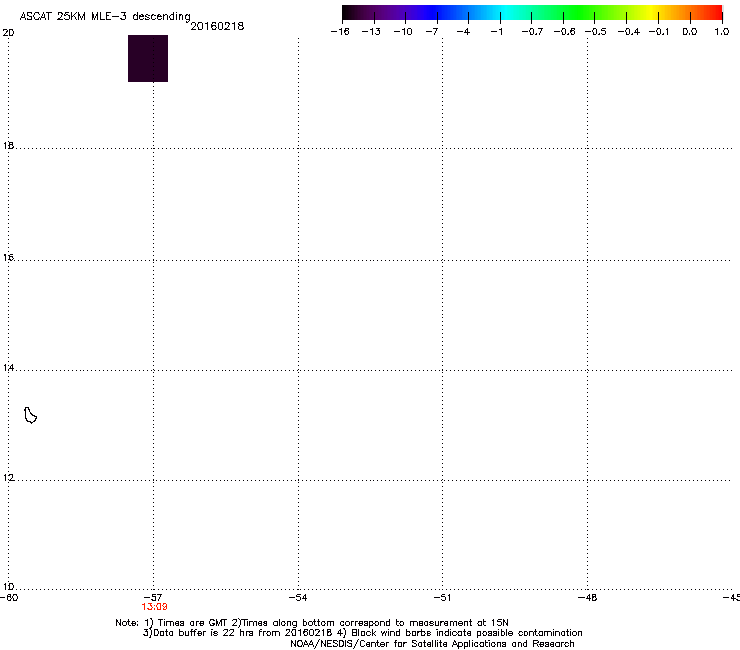Click the -0.5 colorbar label

click(x=596, y=32)
